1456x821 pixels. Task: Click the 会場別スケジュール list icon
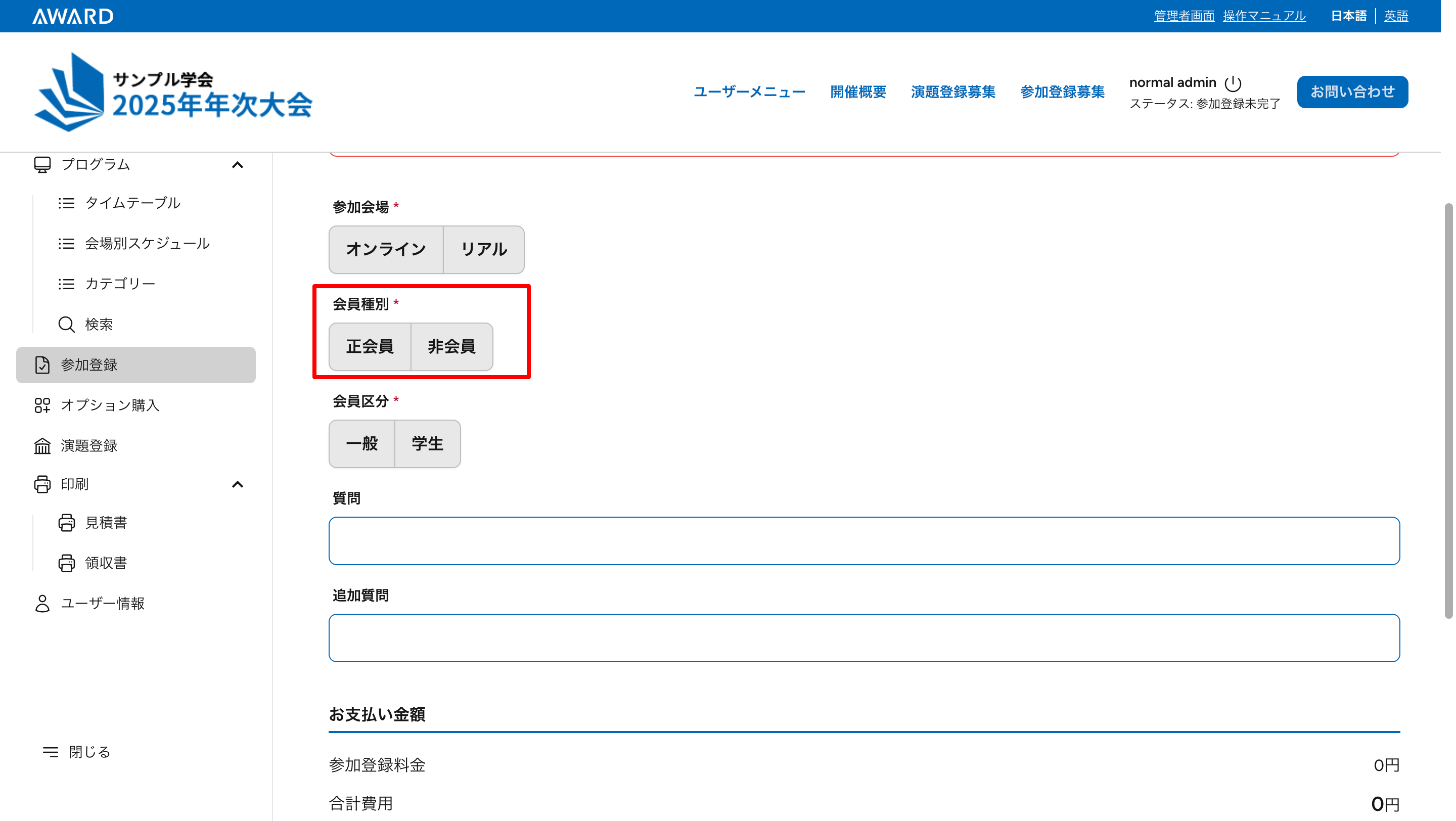(67, 244)
